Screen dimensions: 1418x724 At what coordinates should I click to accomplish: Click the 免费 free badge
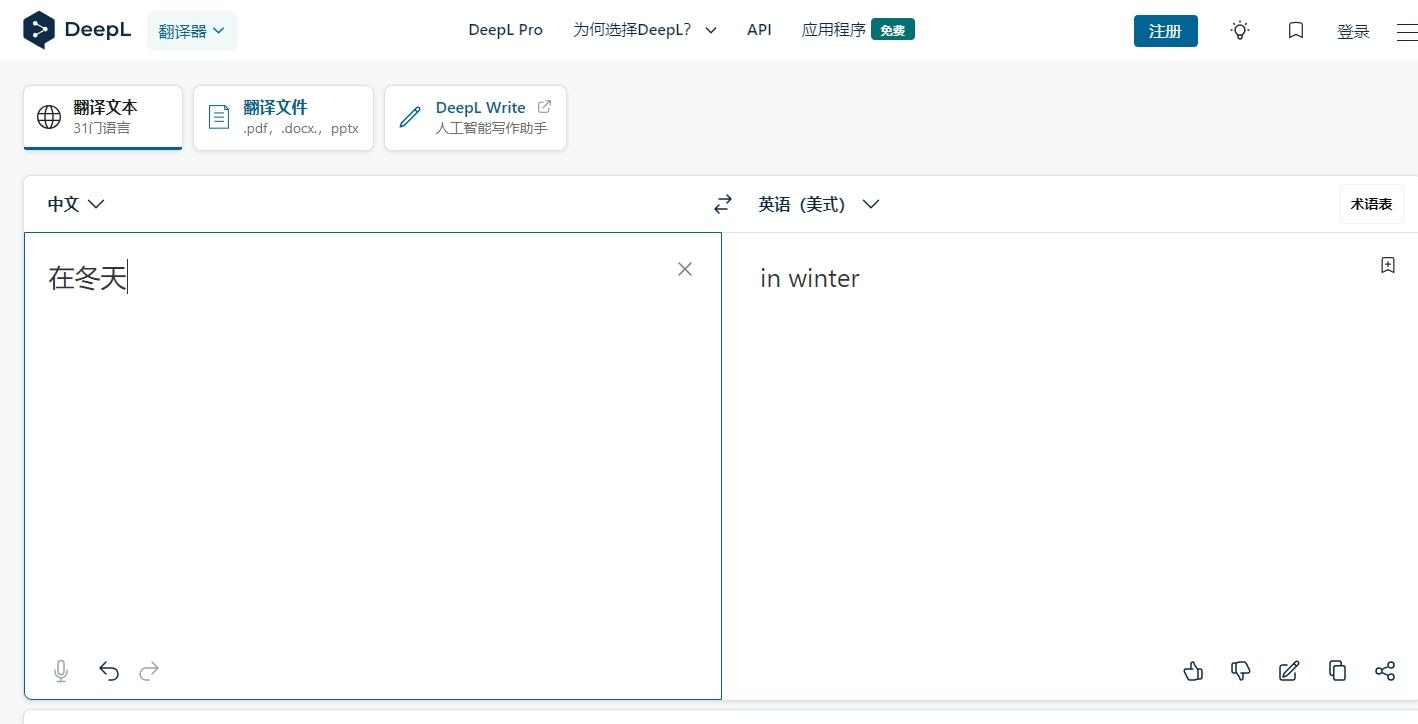tap(893, 30)
